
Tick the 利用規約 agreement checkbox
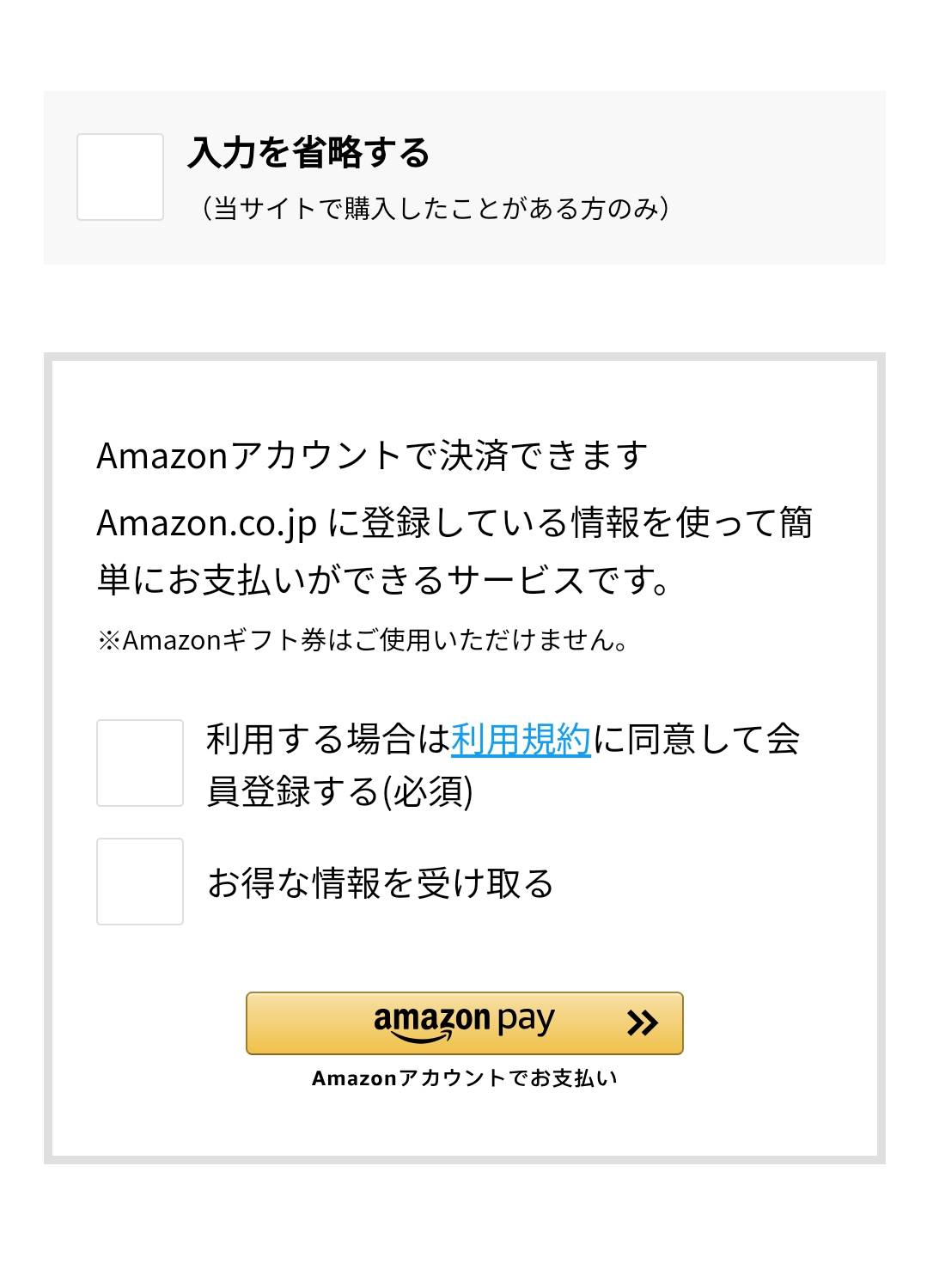140,763
